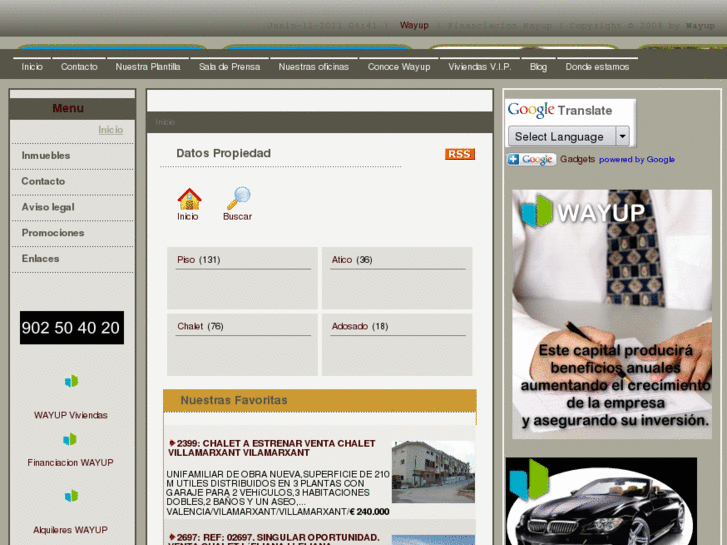Open Contacto in side menu
Screen dimensions: 727x545
43,181
